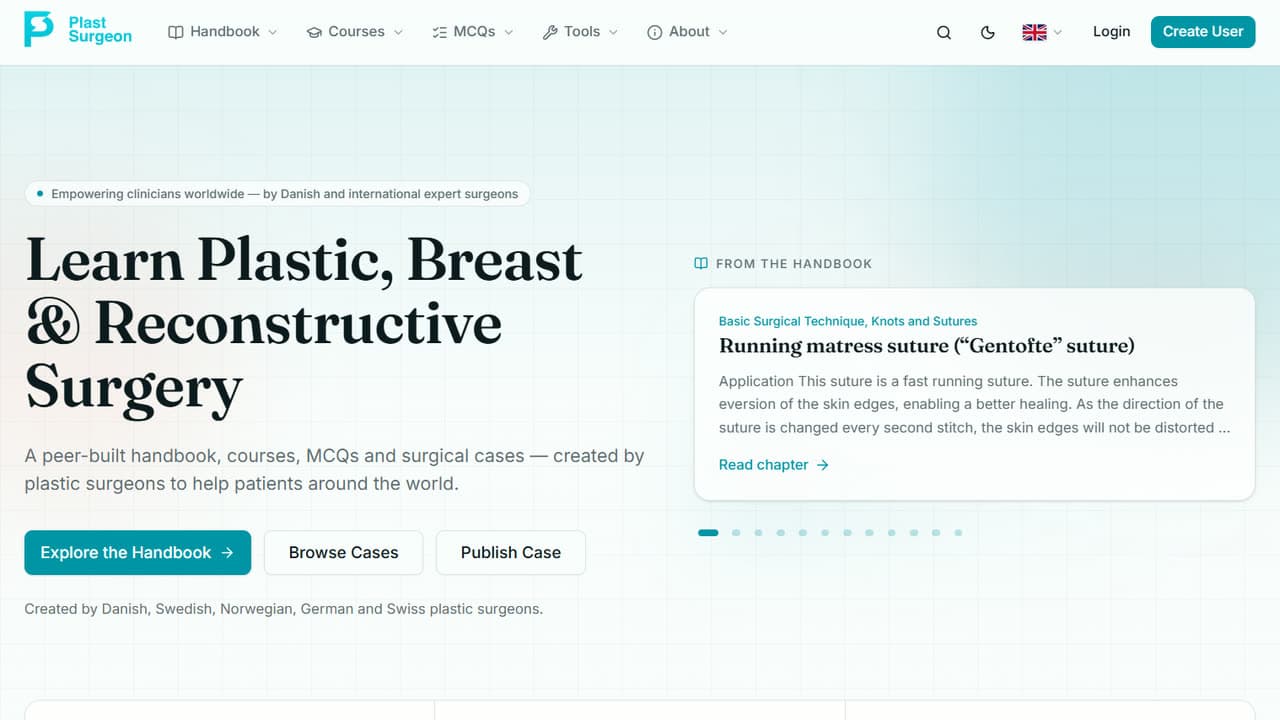
Task: Expand the MCQs dropdown
Action: (x=472, y=32)
